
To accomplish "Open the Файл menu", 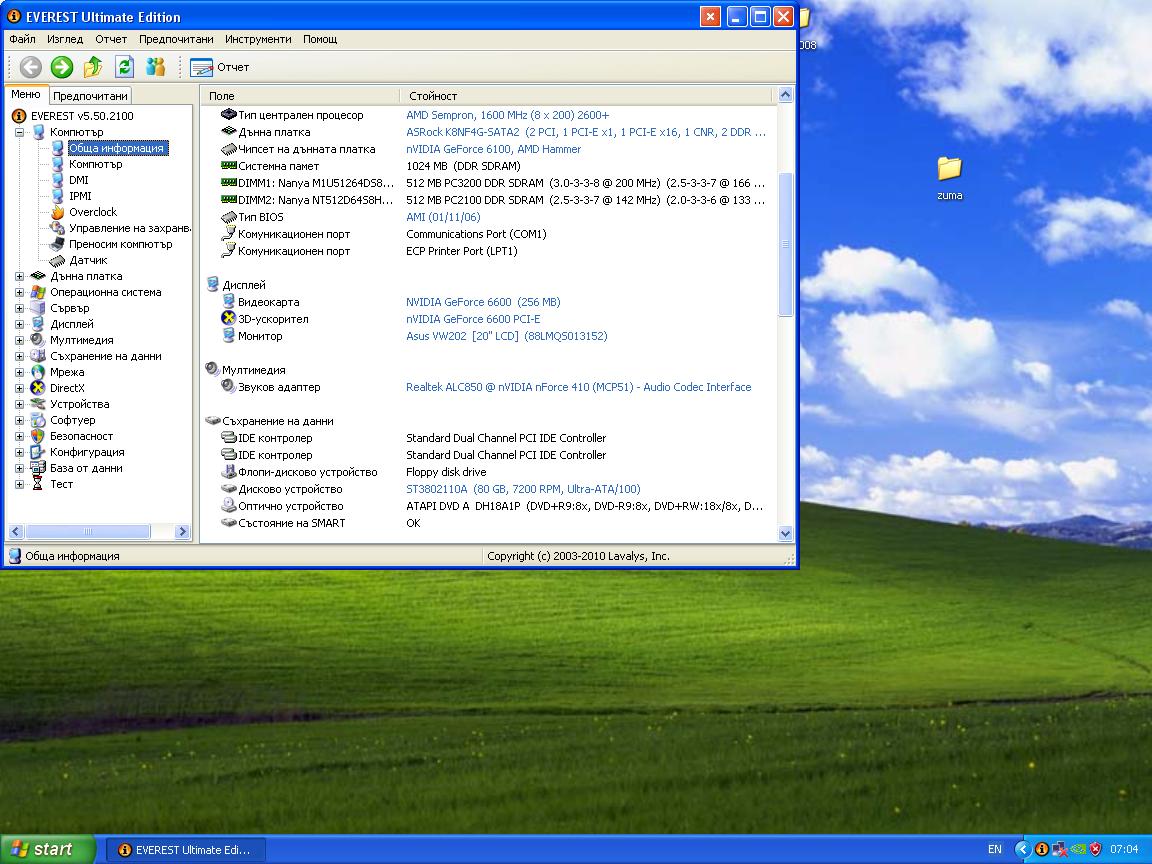I will (22, 39).
